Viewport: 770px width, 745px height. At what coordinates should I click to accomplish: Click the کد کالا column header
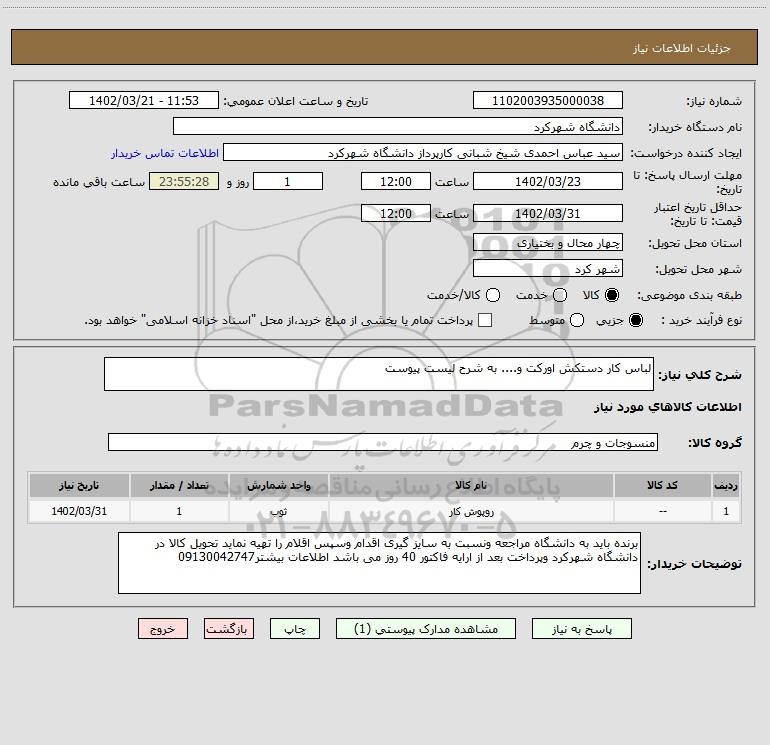pyautogui.click(x=662, y=485)
